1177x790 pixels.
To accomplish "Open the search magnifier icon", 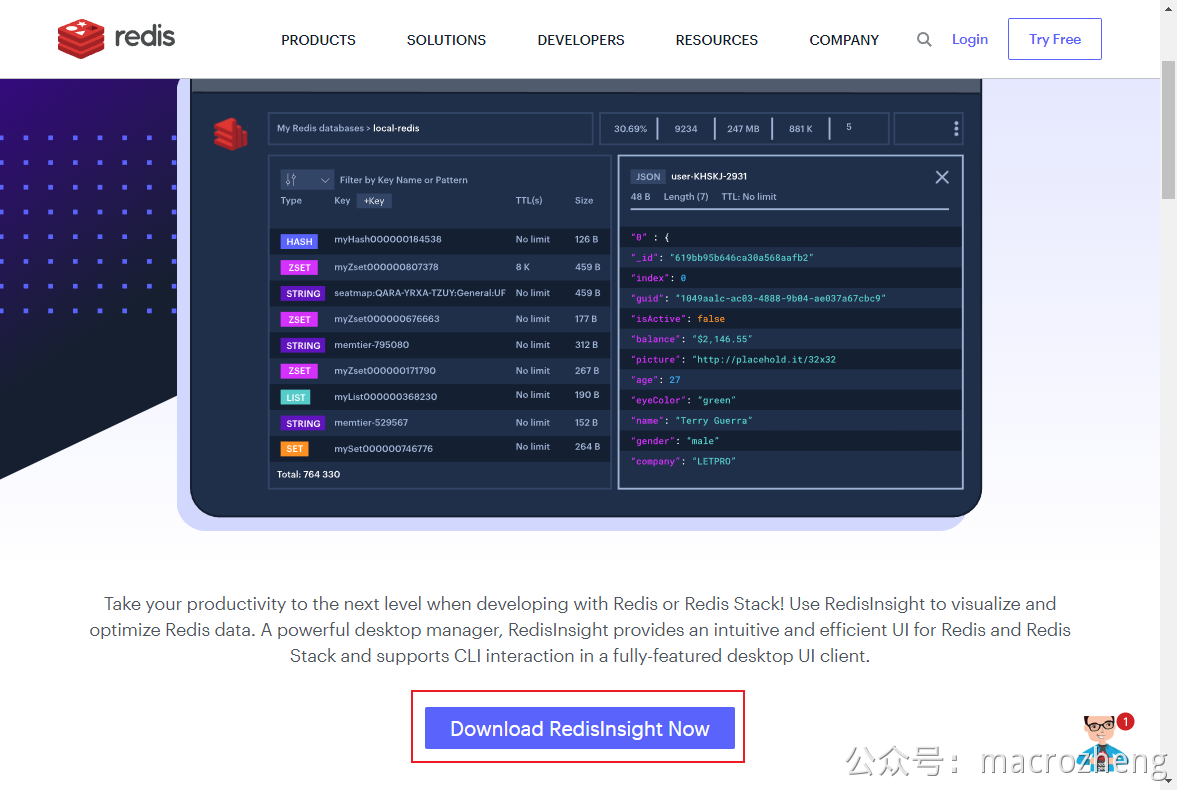I will (x=924, y=40).
